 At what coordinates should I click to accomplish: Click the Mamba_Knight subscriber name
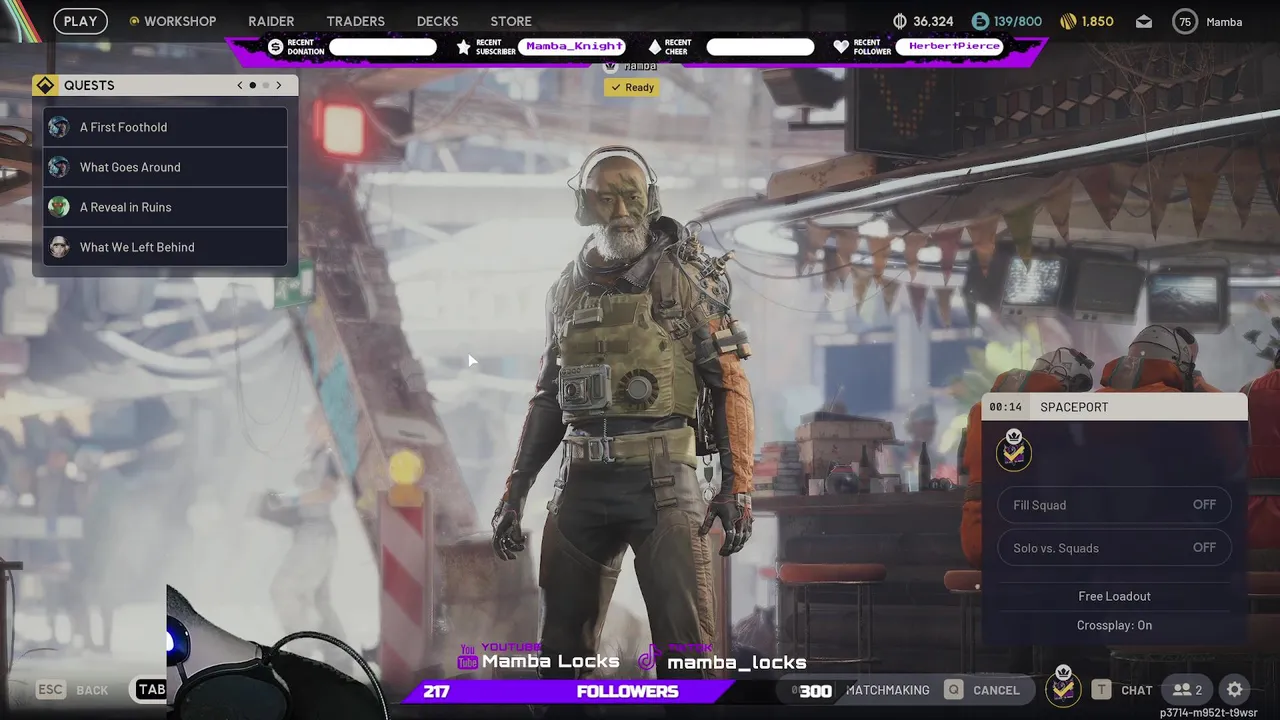pyautogui.click(x=574, y=47)
